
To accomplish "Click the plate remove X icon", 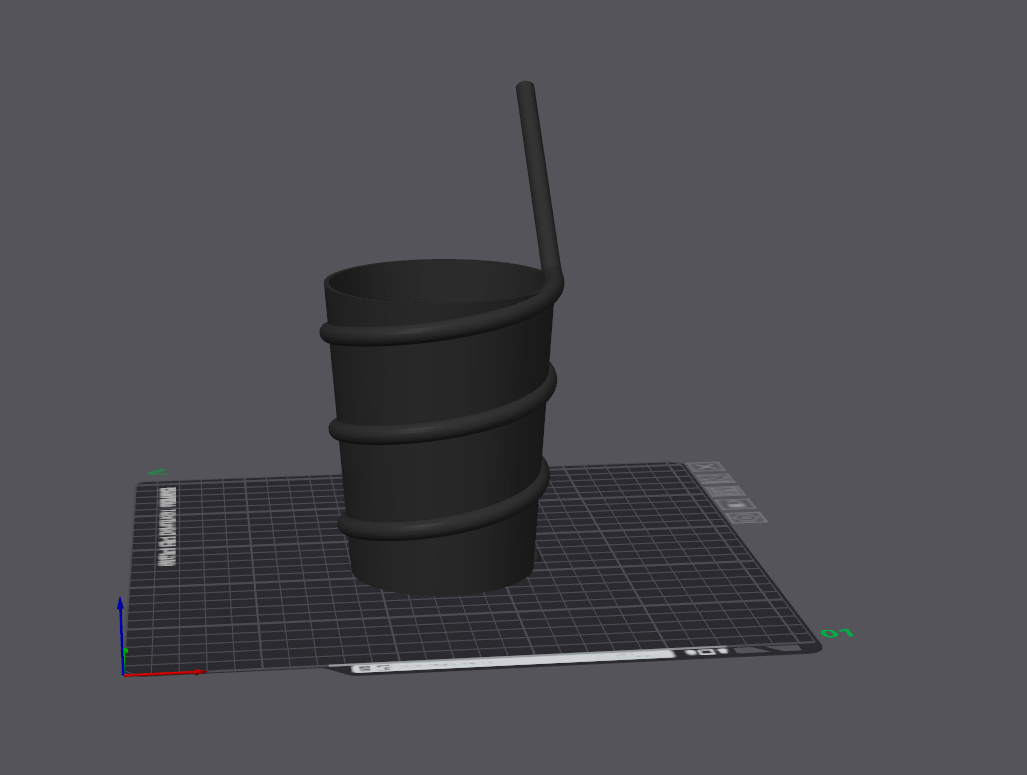I will 707,468.
